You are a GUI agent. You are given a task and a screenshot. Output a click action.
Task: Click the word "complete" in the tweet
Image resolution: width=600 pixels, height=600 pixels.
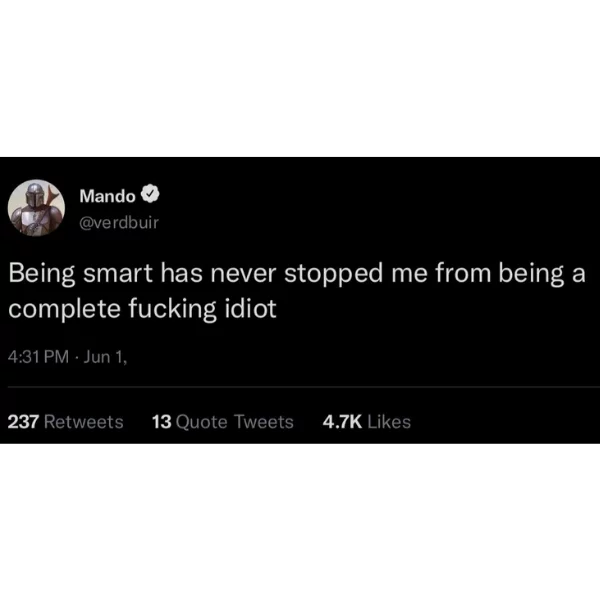tap(64, 309)
